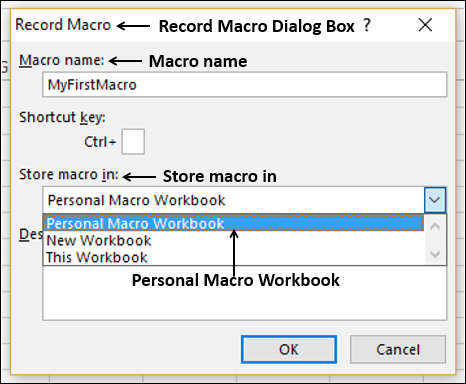Confirm recording with the OK button
The width and height of the screenshot is (466, 384).
pyautogui.click(x=289, y=350)
